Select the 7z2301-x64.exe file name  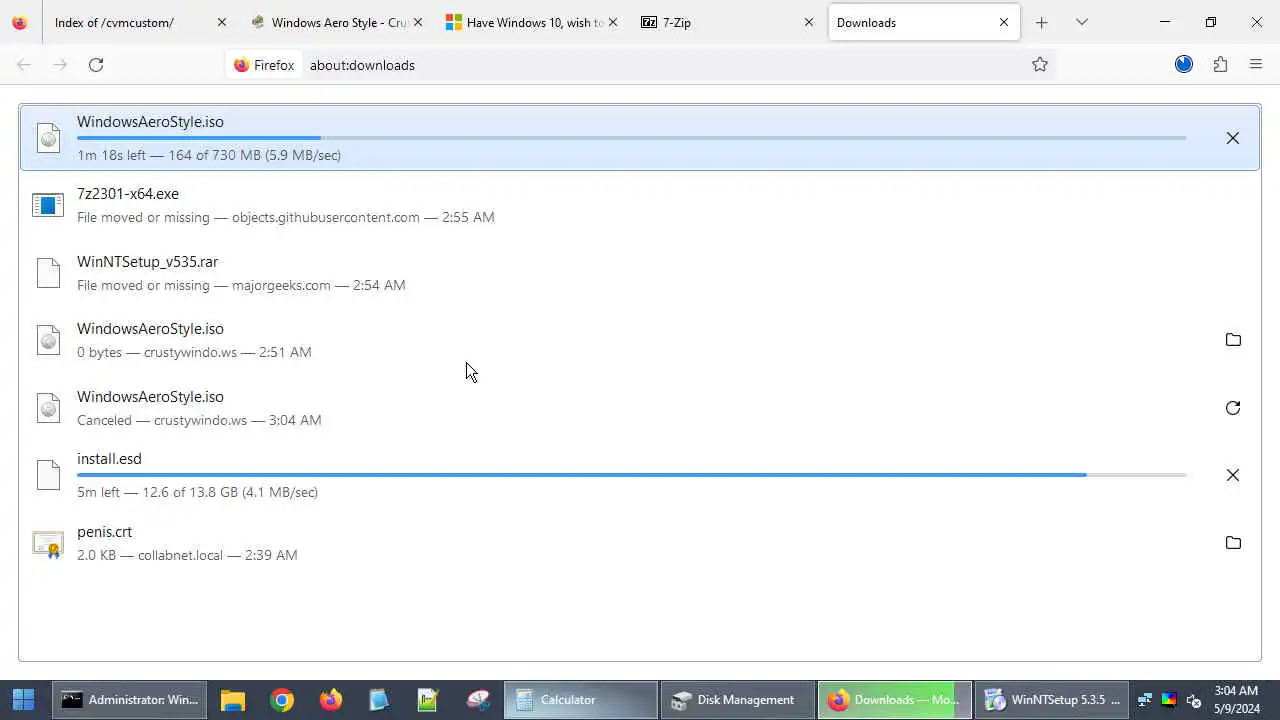[x=128, y=194]
